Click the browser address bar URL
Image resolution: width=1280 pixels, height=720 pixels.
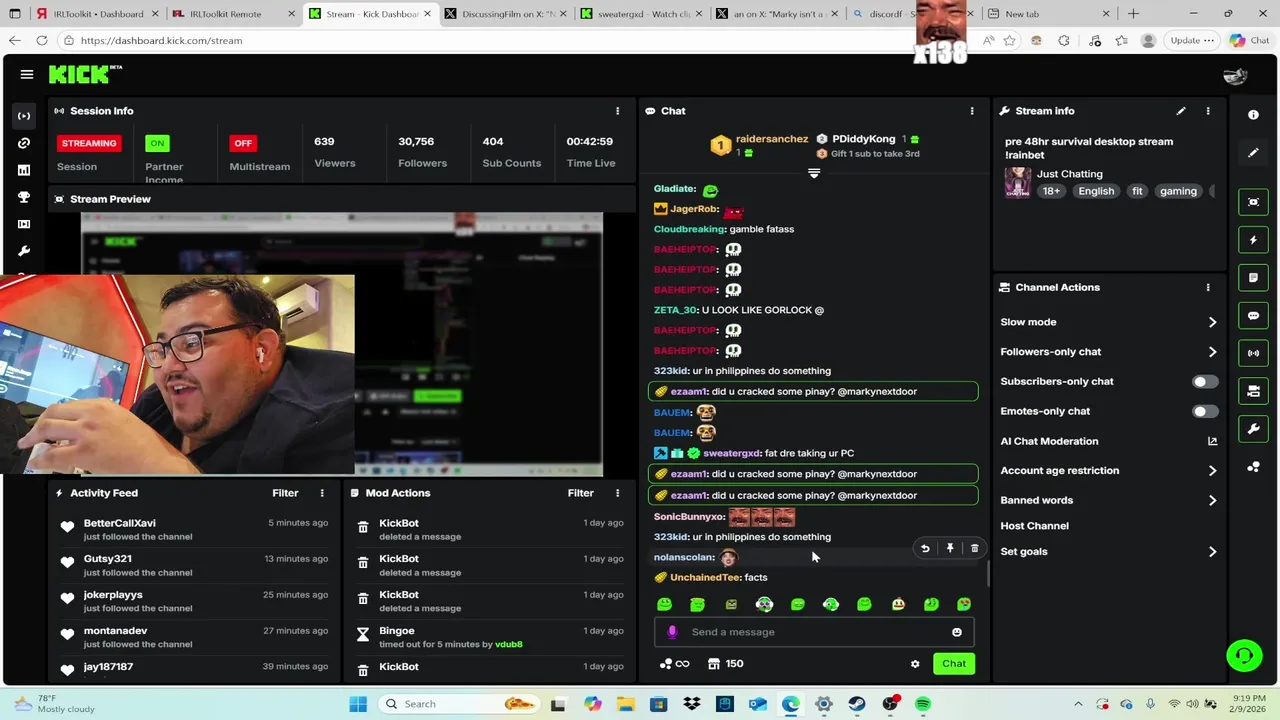click(x=161, y=41)
